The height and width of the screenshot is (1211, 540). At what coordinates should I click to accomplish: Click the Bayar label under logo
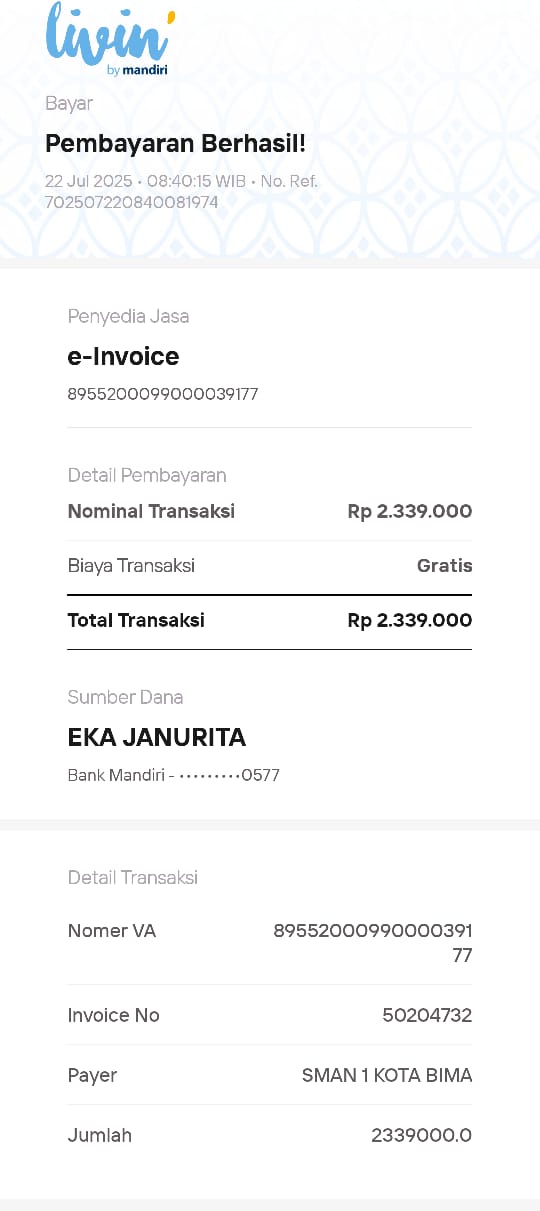69,103
